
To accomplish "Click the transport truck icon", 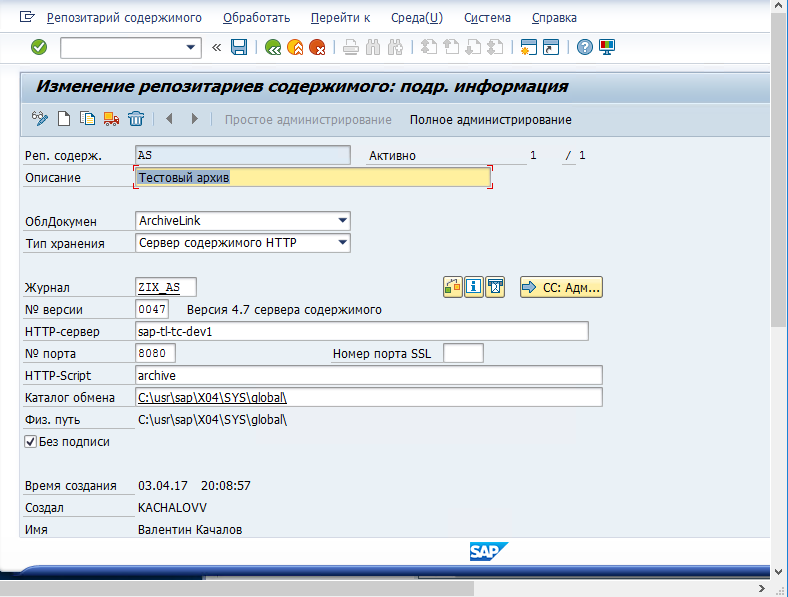I will click(111, 119).
